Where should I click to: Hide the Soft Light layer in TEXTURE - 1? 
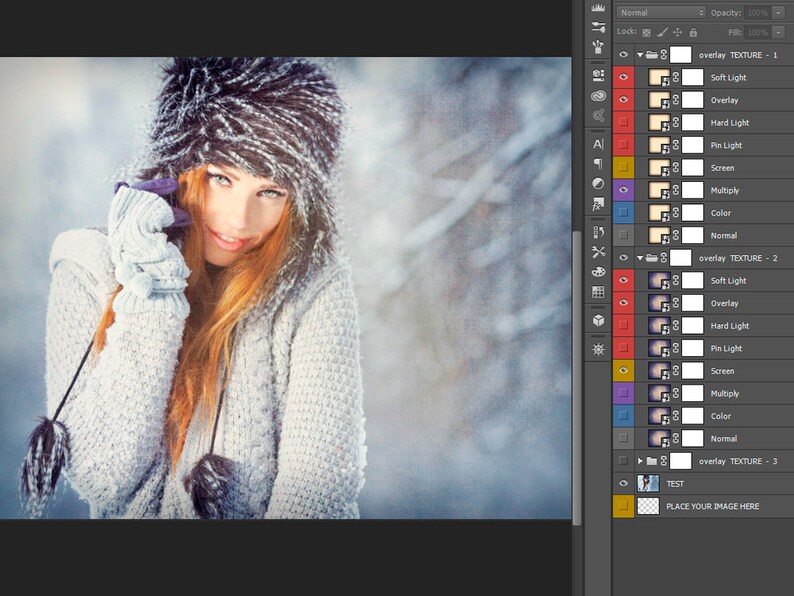click(623, 77)
